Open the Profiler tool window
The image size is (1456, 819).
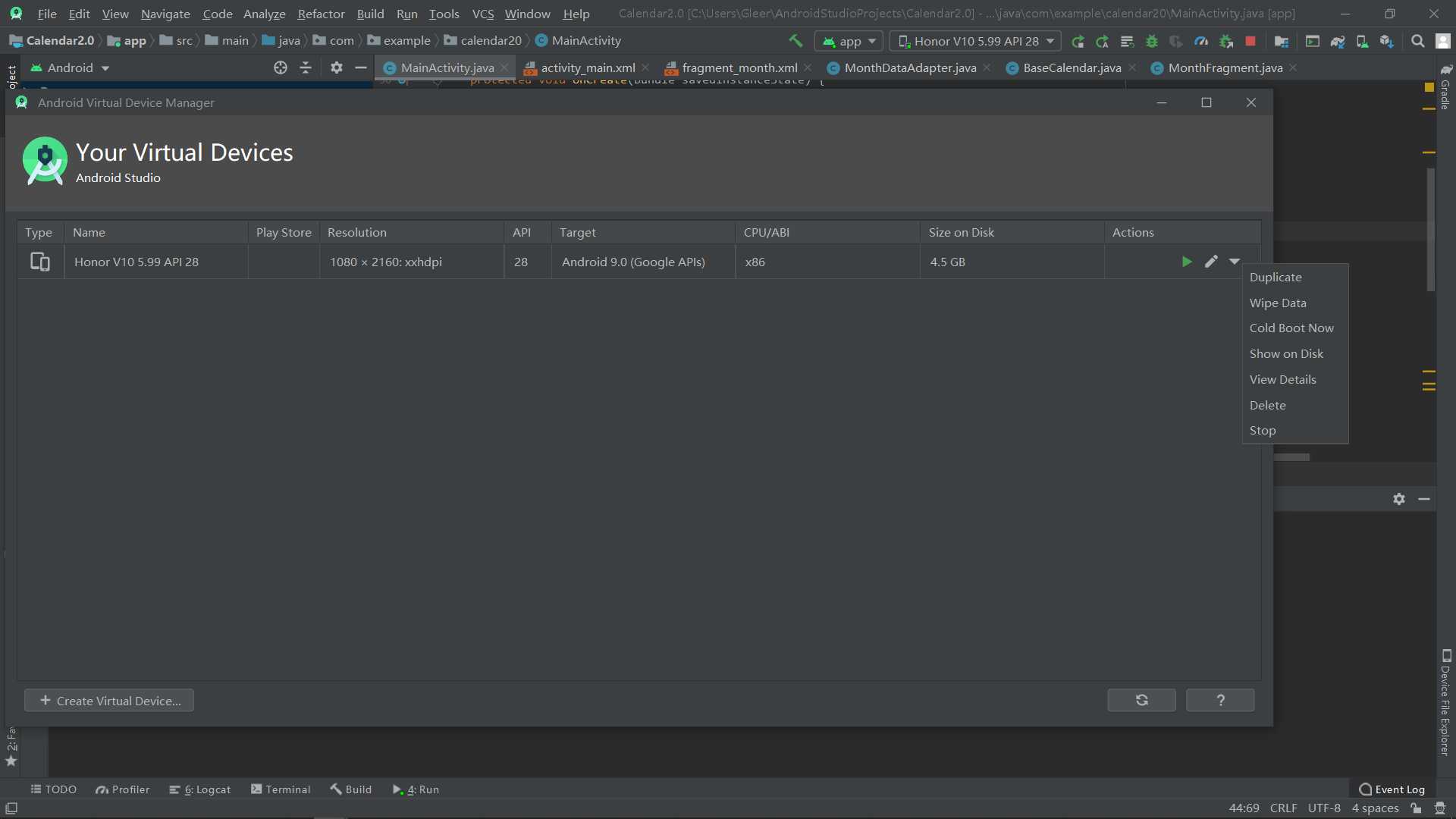[123, 789]
